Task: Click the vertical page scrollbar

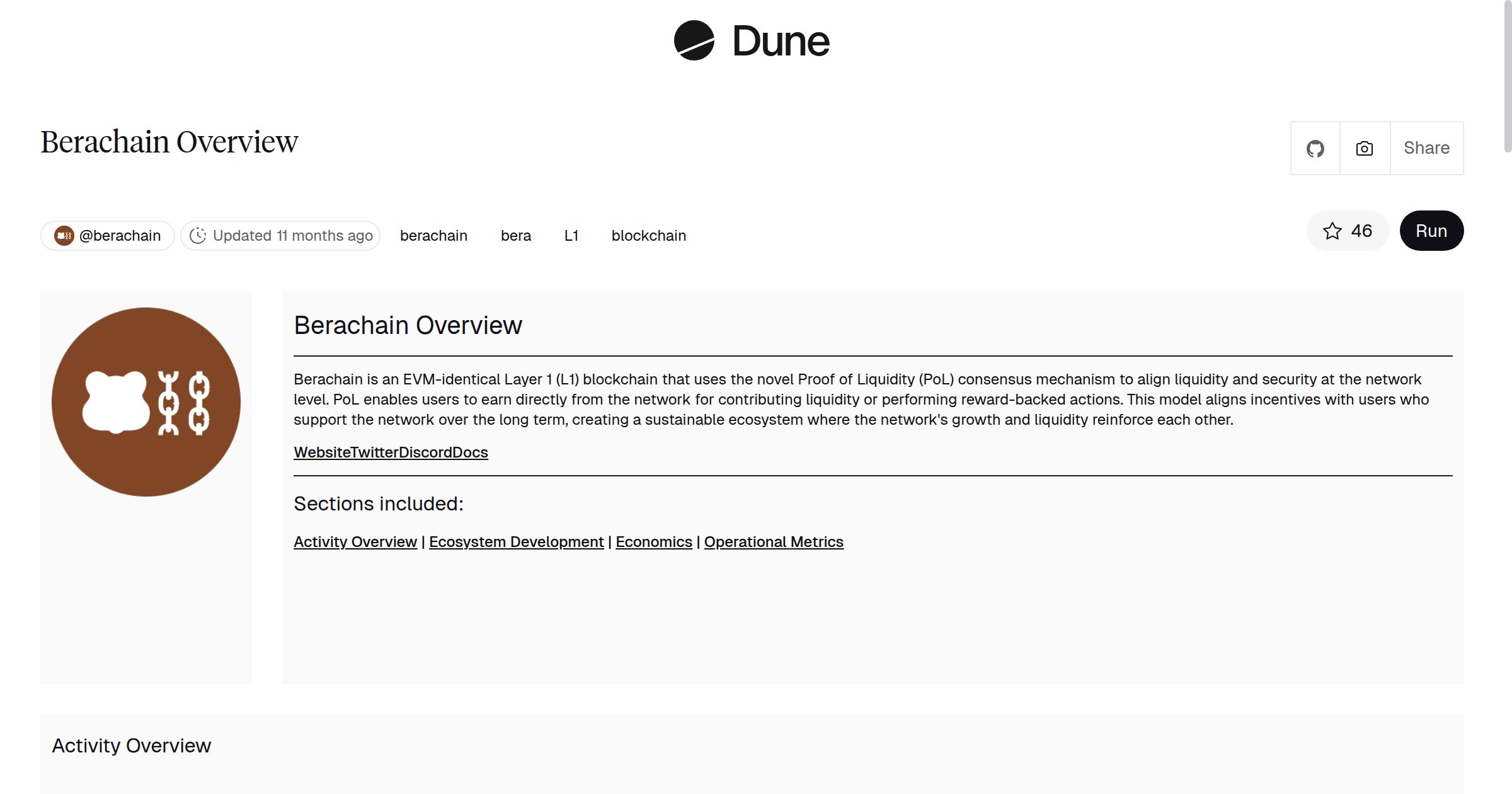Action: click(x=1507, y=76)
